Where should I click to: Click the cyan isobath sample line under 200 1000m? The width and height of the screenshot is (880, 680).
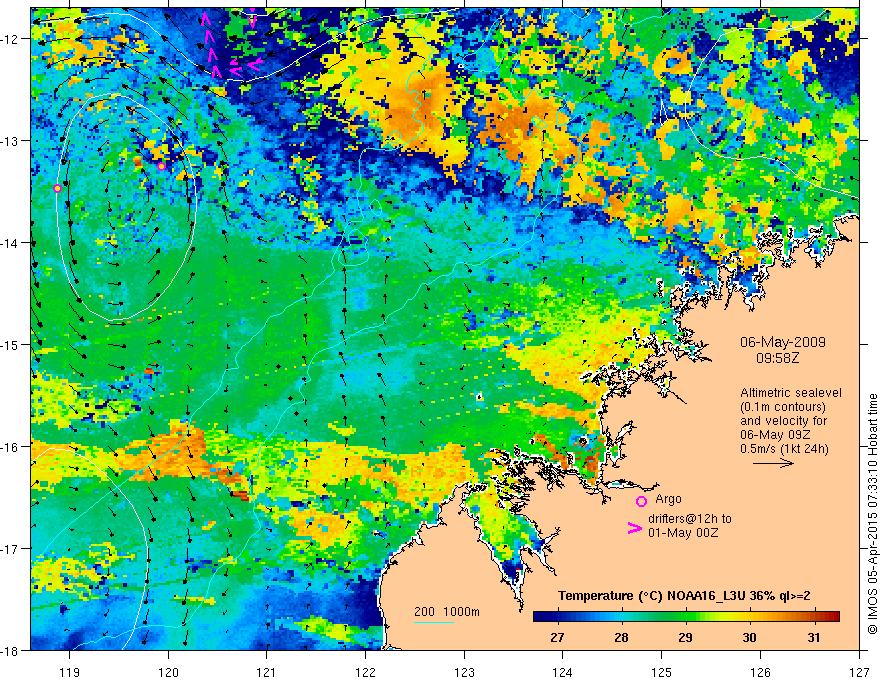tap(434, 622)
